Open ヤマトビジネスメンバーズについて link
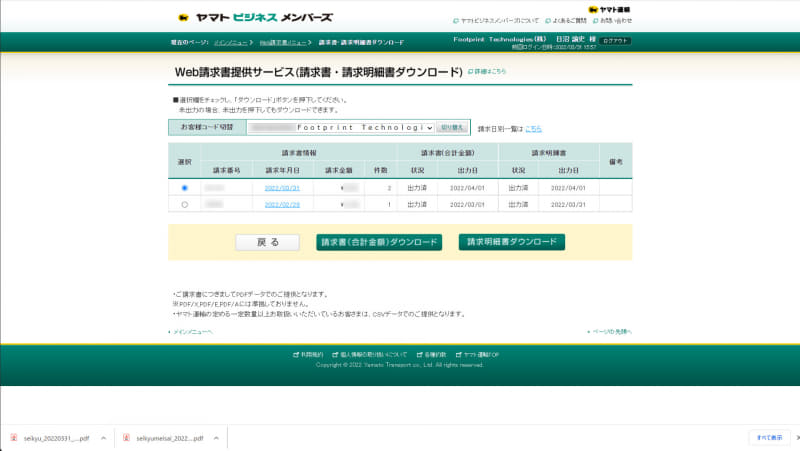The image size is (800, 451). pyautogui.click(x=496, y=21)
